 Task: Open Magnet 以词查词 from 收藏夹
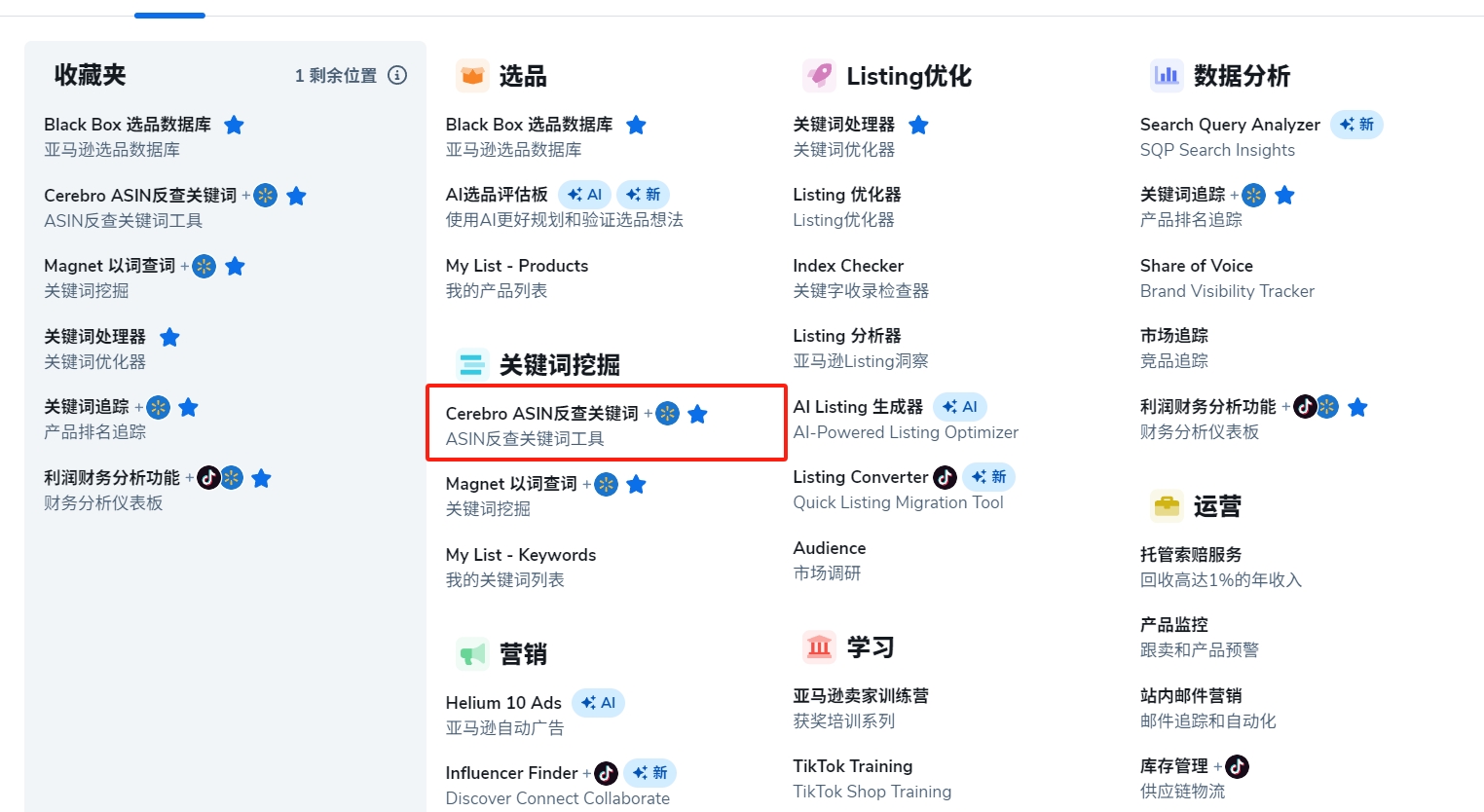coord(110,266)
